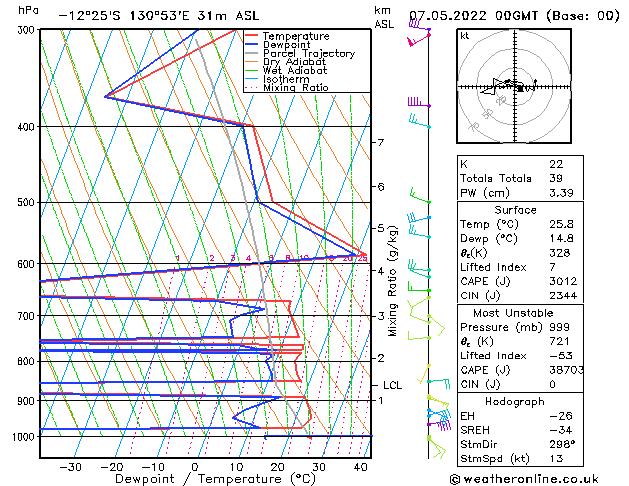
Task: Click the Most Unstable section heading
Action: pos(513,313)
